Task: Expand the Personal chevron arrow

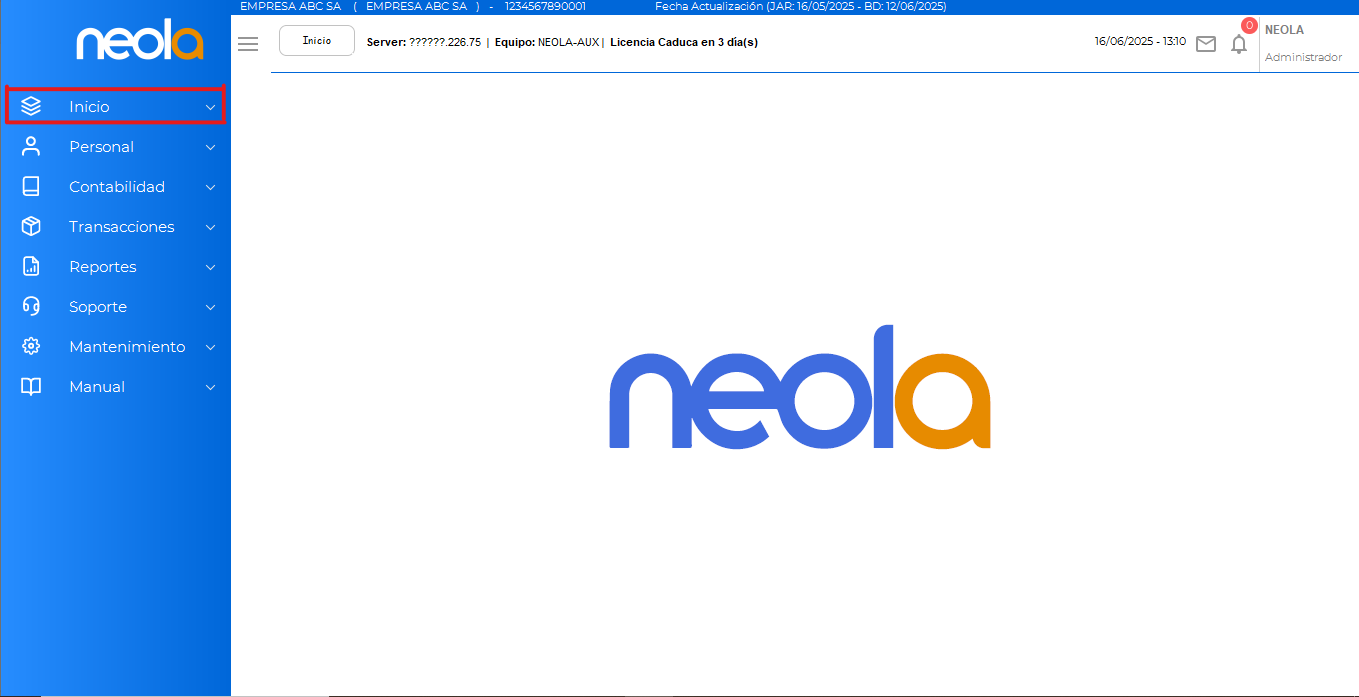Action: [x=210, y=147]
